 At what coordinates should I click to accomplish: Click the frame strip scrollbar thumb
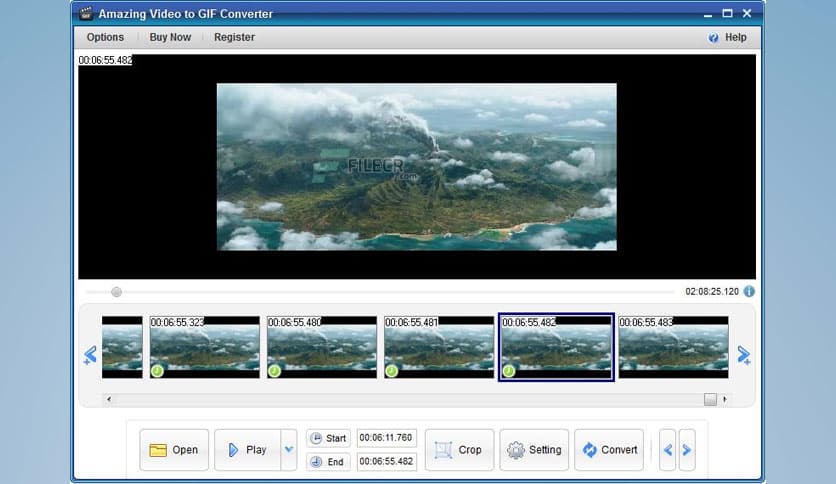click(710, 399)
